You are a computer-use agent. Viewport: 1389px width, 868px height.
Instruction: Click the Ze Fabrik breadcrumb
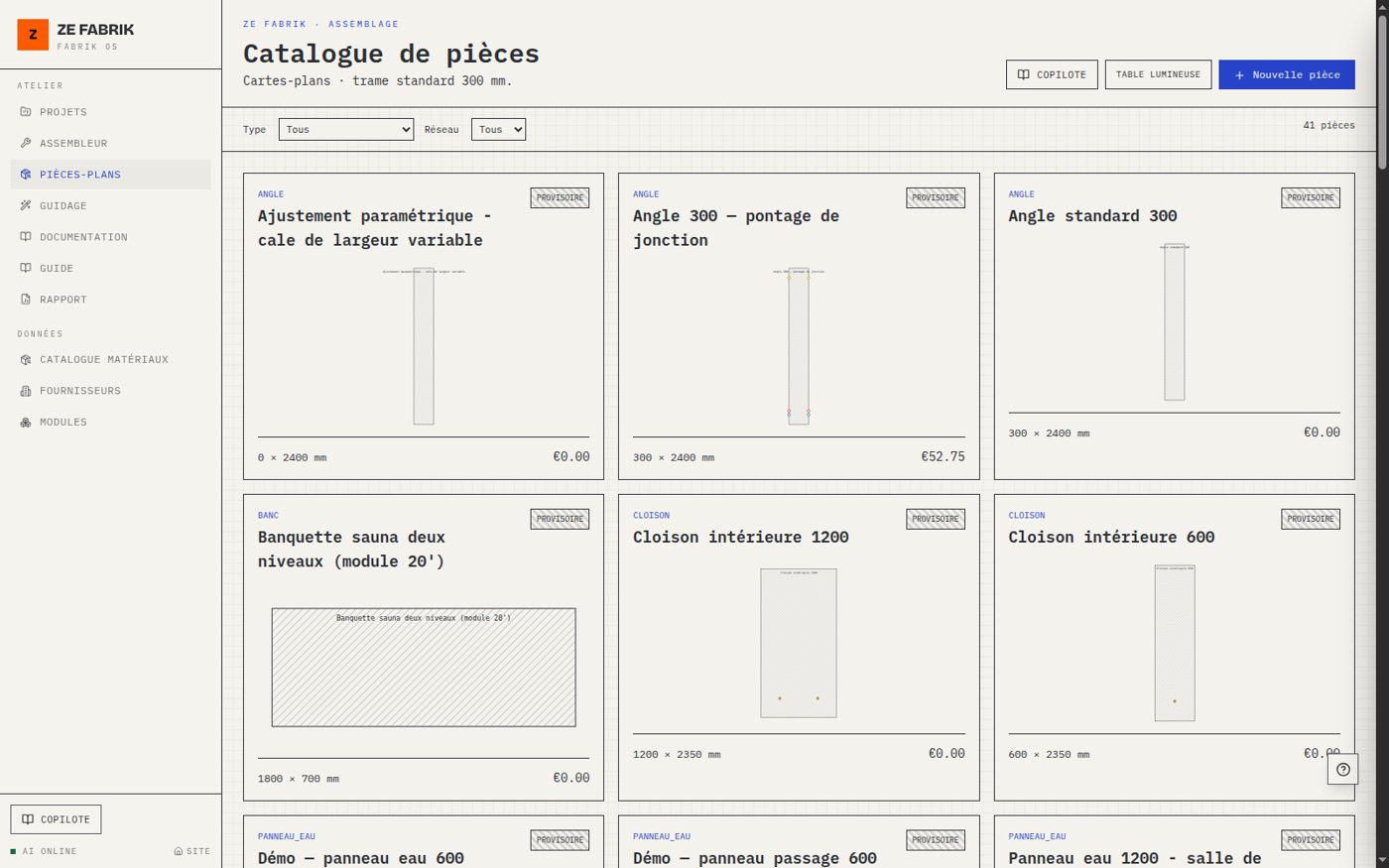tap(275, 24)
